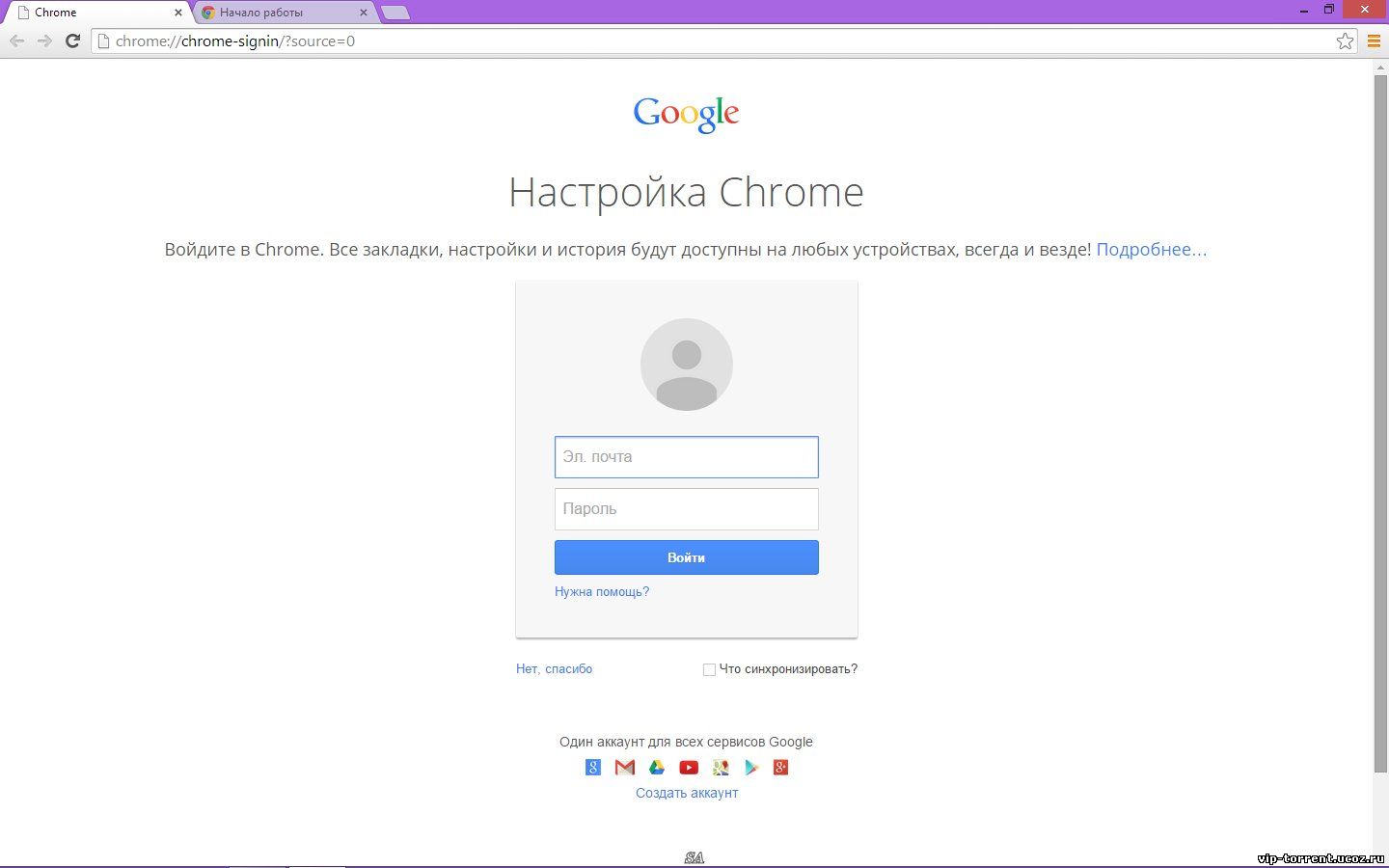Reload the page with the refresh icon
1389x868 pixels.
click(72, 41)
